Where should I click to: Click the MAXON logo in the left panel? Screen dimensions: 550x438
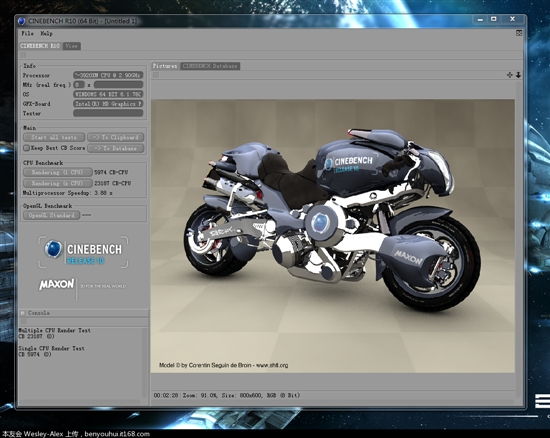[x=56, y=284]
